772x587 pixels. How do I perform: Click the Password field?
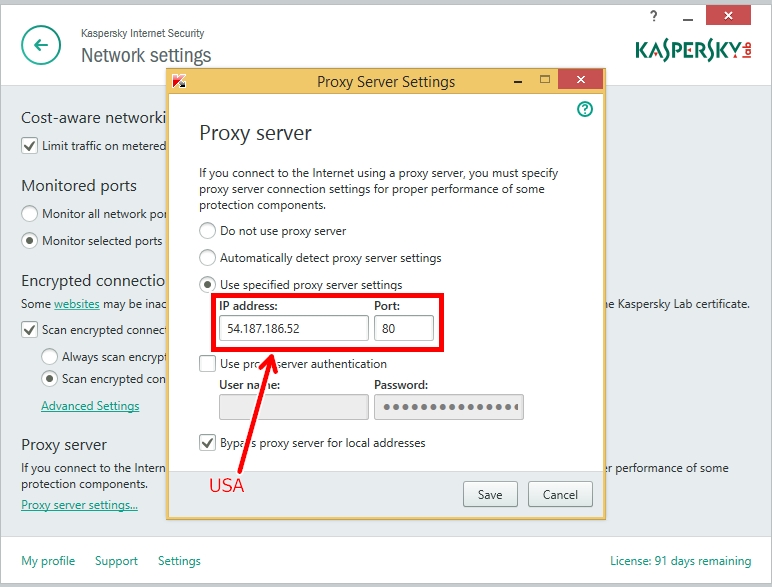pyautogui.click(x=449, y=407)
